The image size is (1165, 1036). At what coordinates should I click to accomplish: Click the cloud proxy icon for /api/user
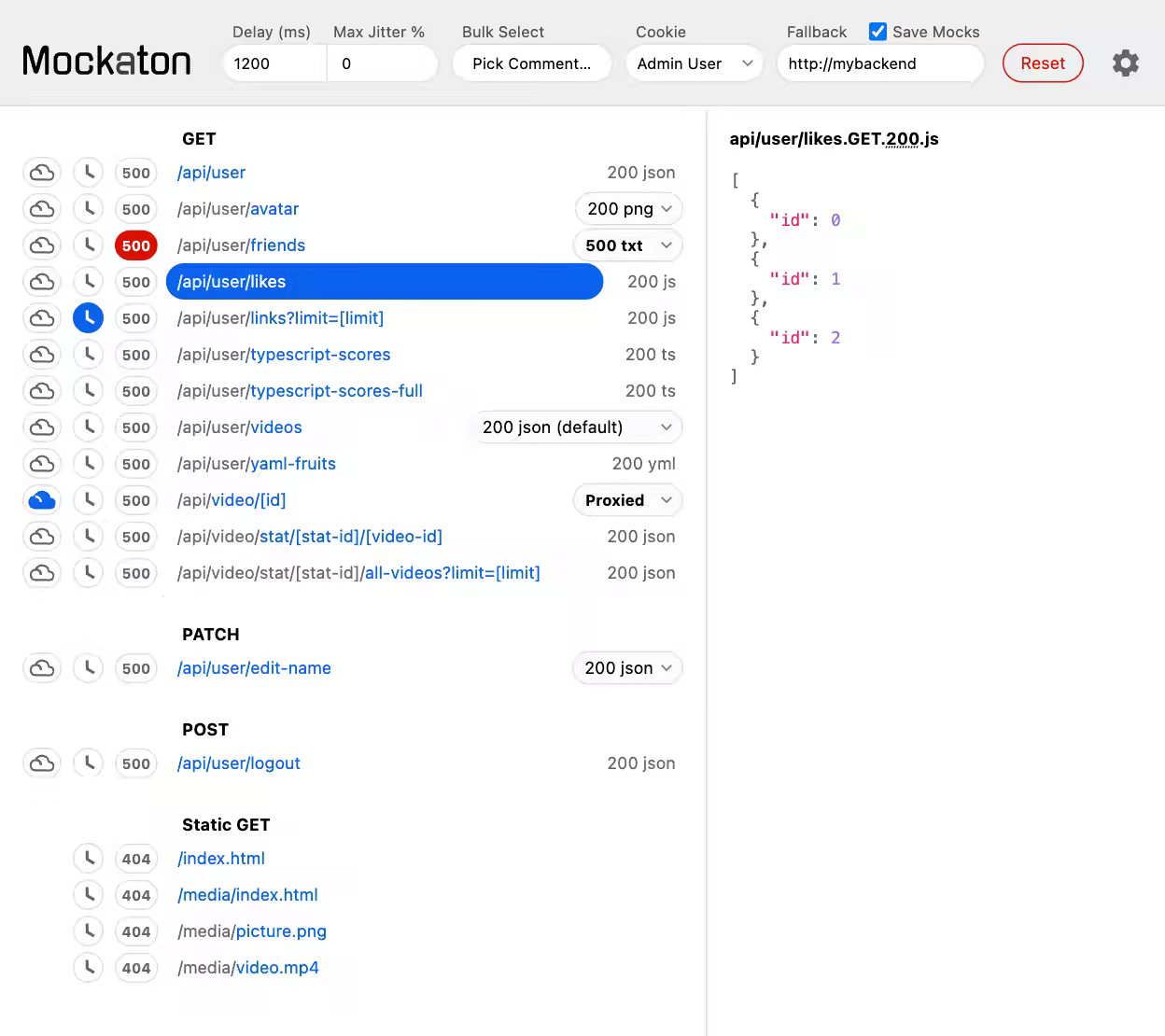pos(41,172)
